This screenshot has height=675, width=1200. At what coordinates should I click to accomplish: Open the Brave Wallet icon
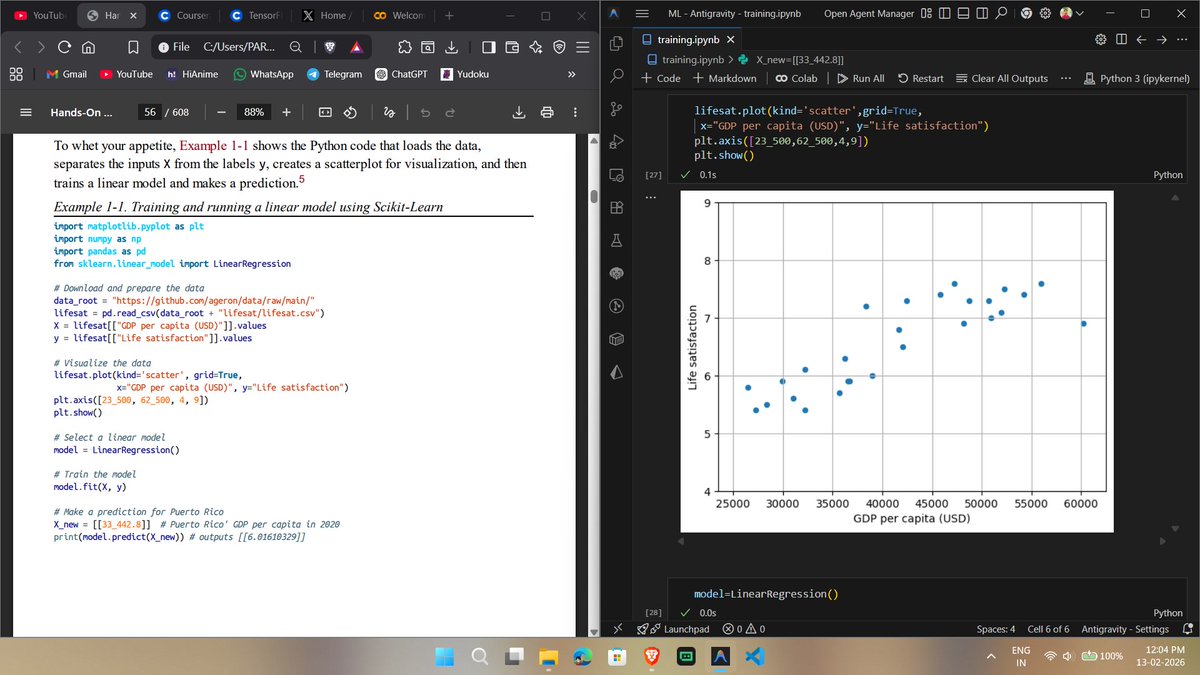click(x=512, y=46)
